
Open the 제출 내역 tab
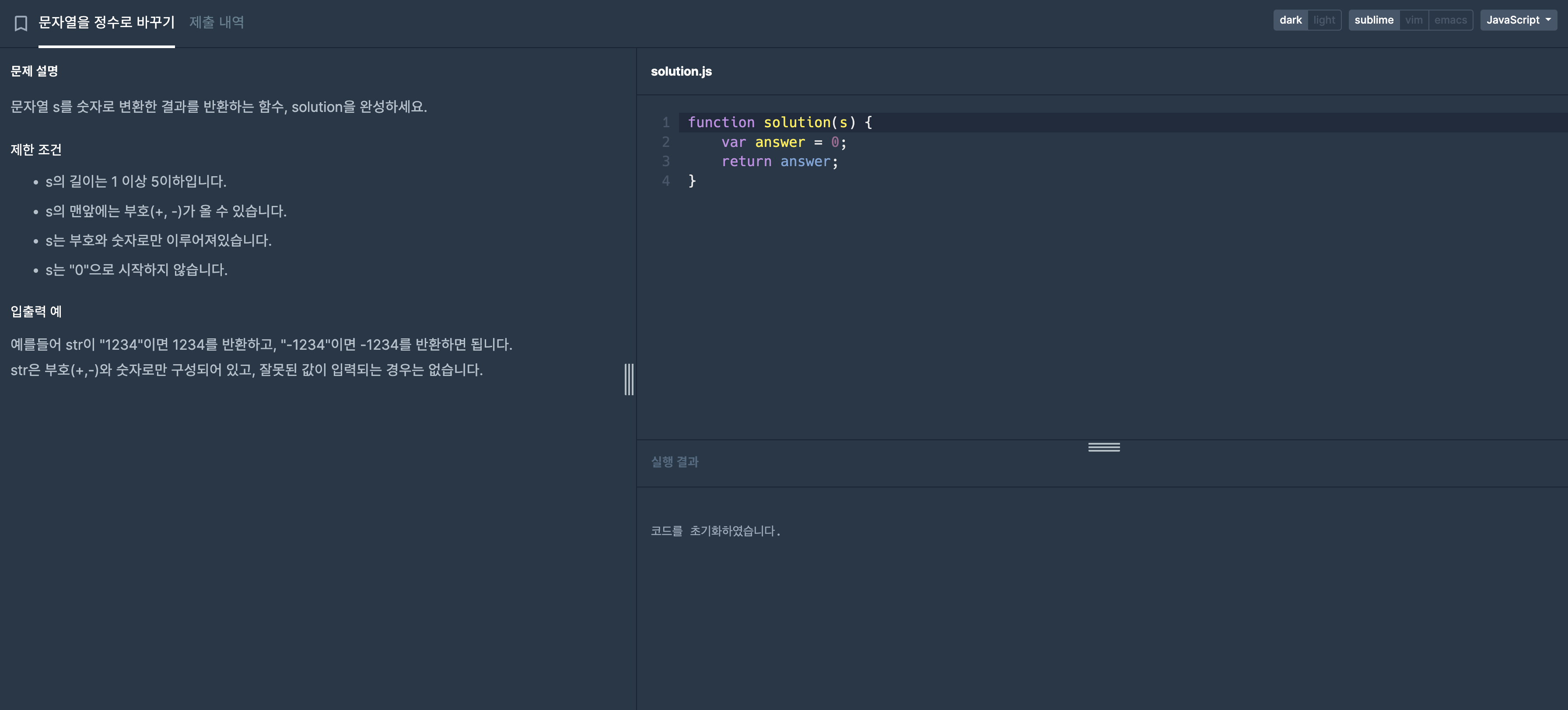[x=217, y=22]
